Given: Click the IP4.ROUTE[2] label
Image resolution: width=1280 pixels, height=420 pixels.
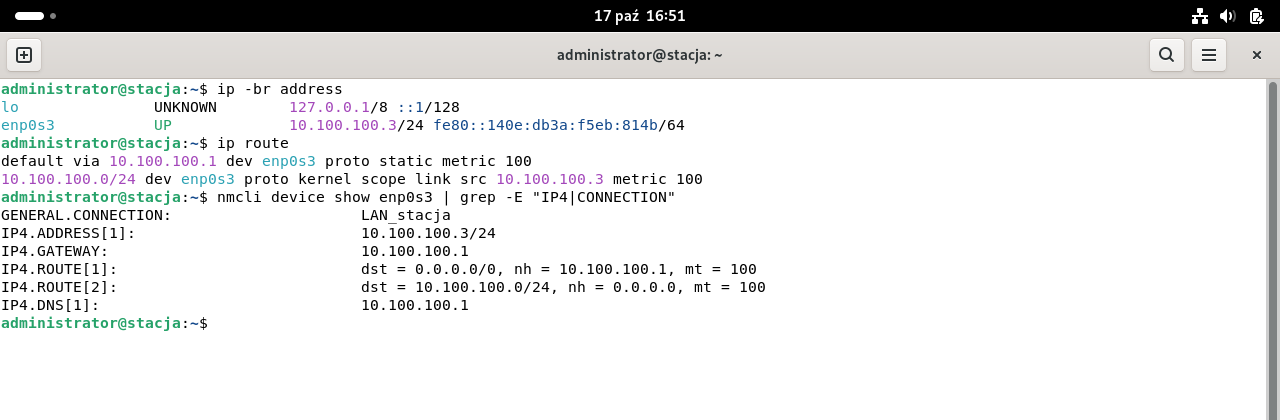Looking at the screenshot, I should [59, 287].
